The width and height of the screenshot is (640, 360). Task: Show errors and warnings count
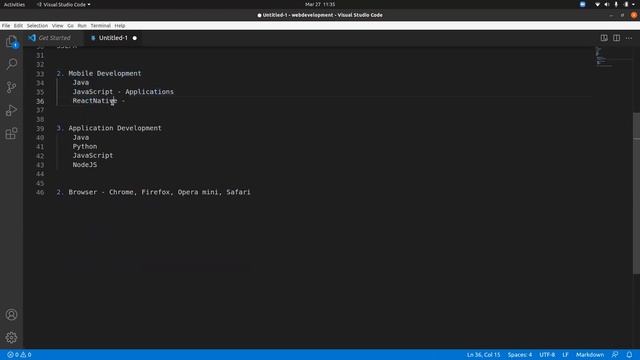click(19, 355)
